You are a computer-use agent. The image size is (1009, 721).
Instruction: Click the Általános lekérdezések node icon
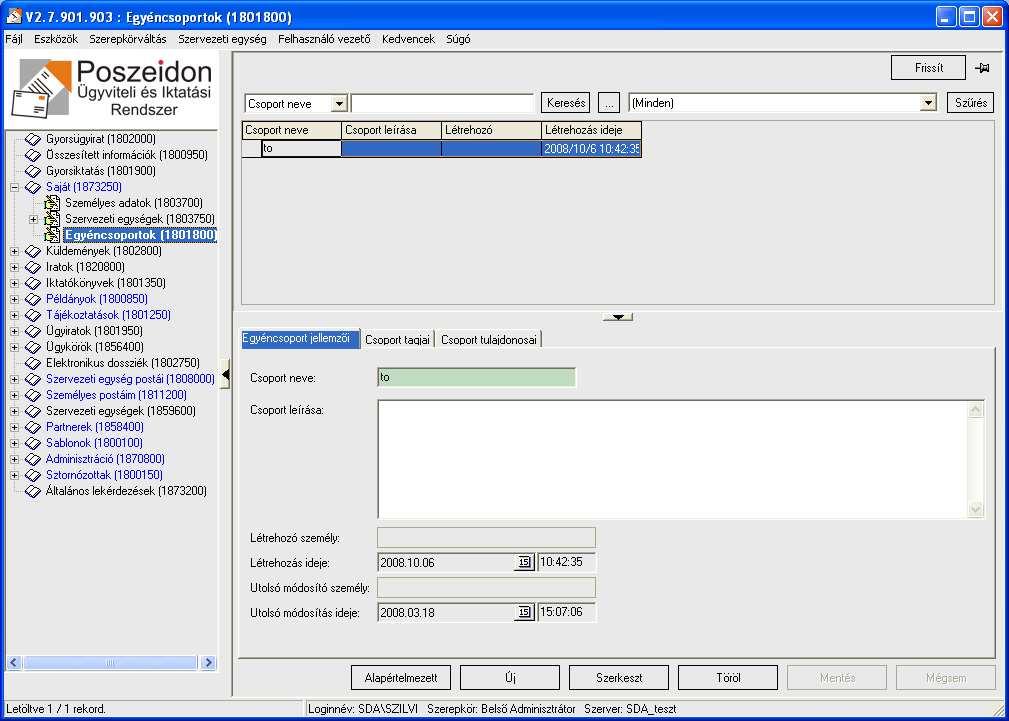point(33,491)
